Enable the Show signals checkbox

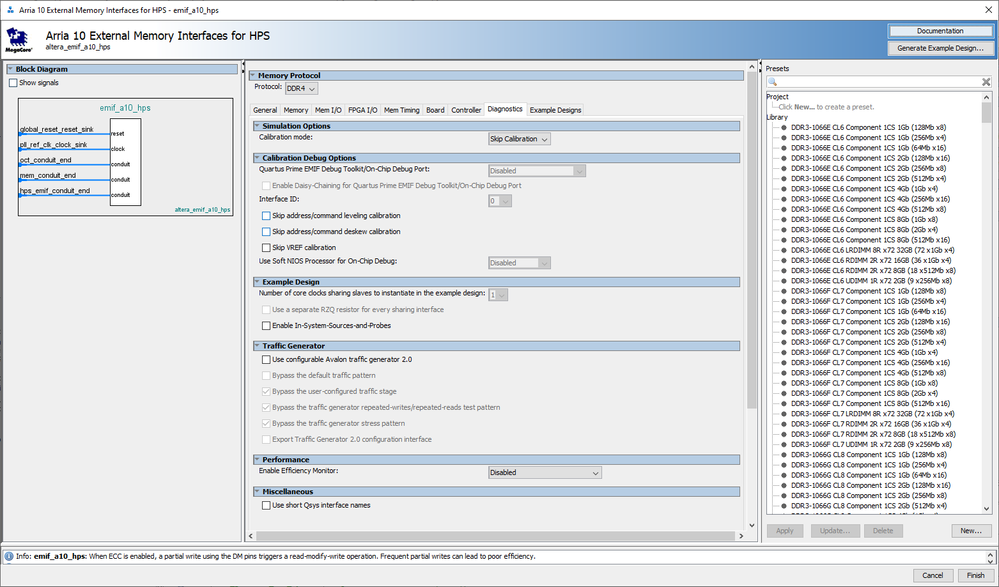[x=13, y=83]
